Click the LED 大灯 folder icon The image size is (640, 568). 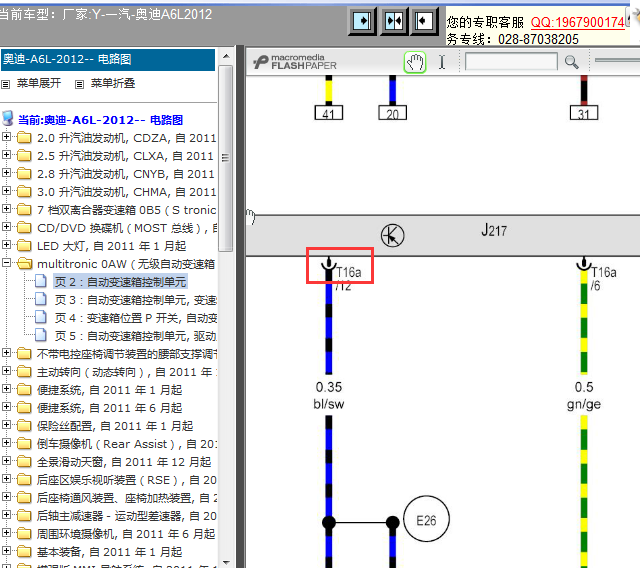pos(24,246)
